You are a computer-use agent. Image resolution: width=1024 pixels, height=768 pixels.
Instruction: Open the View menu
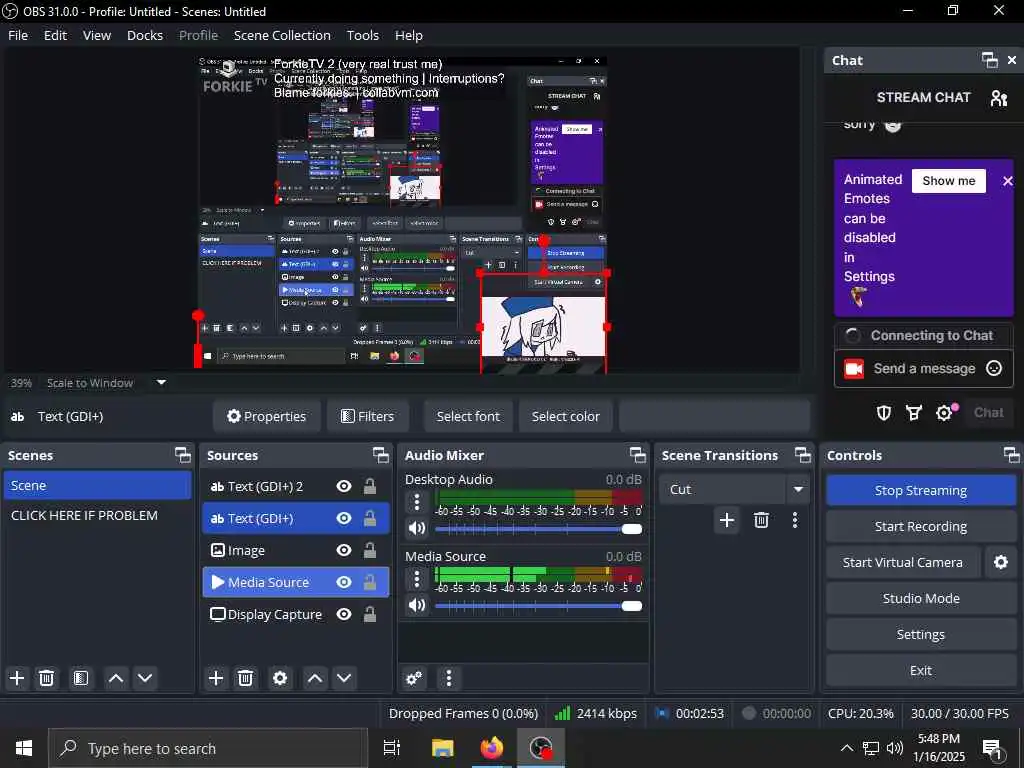pos(97,35)
